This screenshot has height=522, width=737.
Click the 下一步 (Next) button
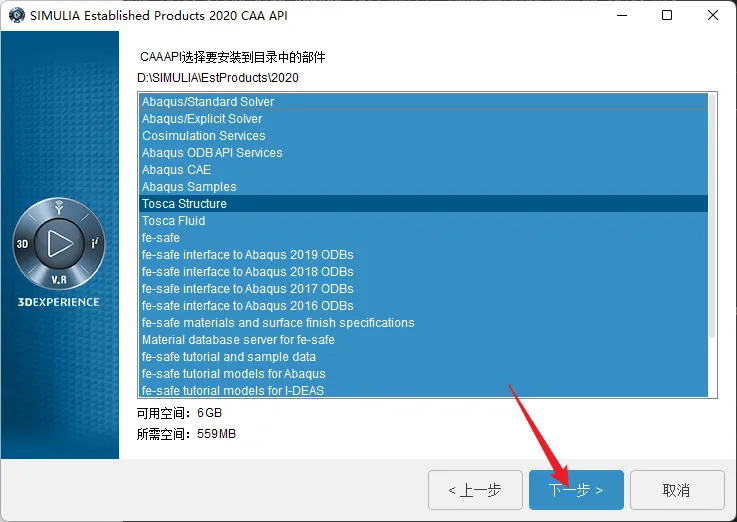click(576, 490)
